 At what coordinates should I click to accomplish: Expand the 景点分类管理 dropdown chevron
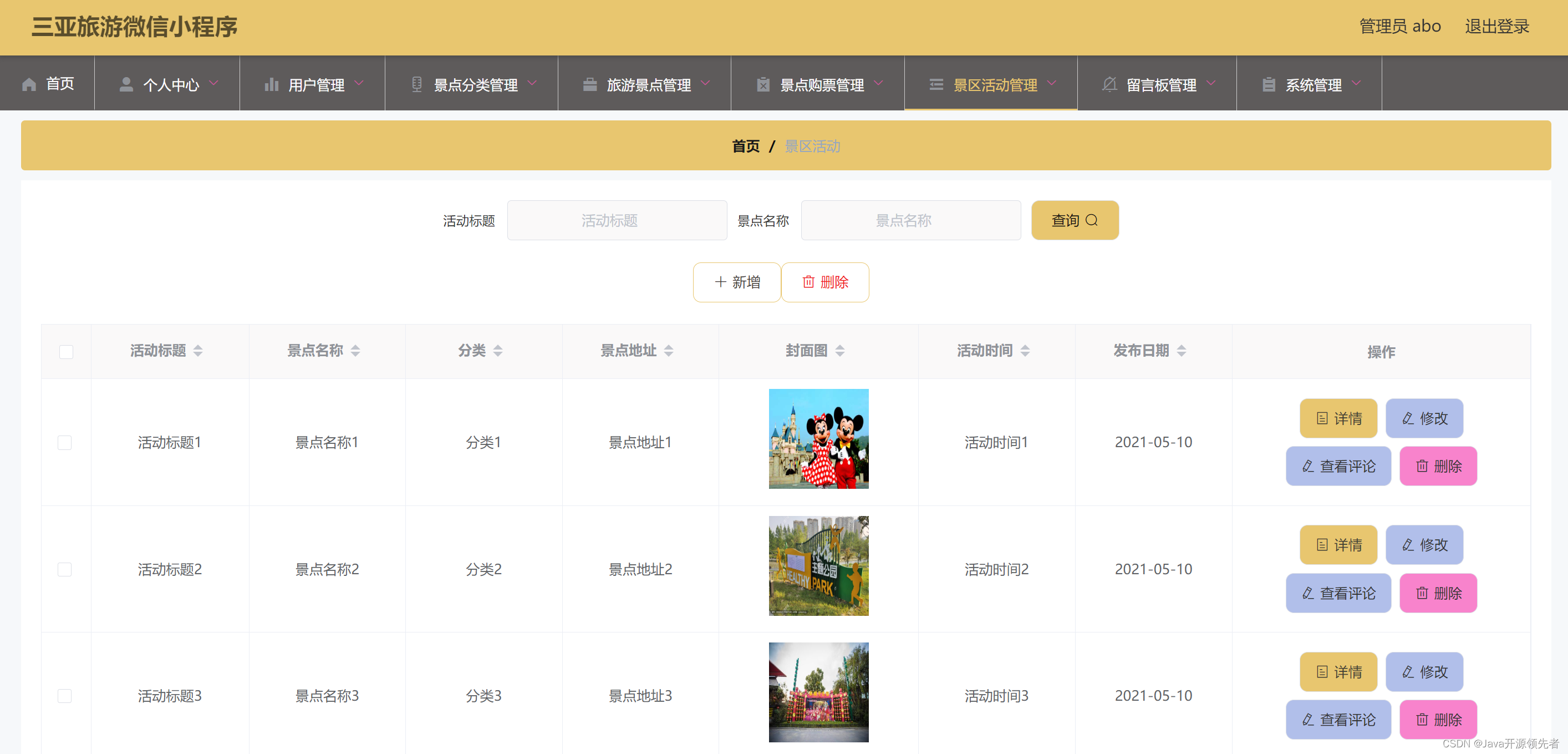[532, 83]
